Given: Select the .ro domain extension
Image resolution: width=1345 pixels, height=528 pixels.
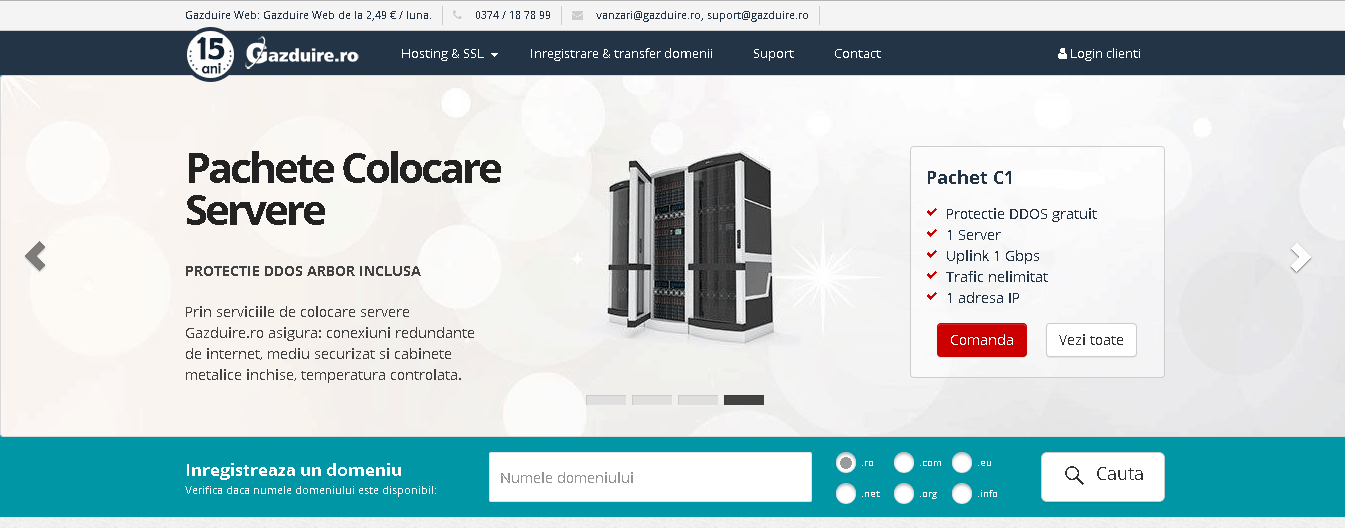Looking at the screenshot, I should [846, 463].
